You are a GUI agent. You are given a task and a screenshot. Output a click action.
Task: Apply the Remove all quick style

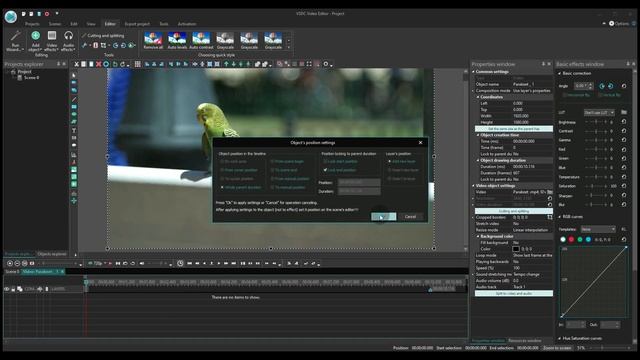153,41
